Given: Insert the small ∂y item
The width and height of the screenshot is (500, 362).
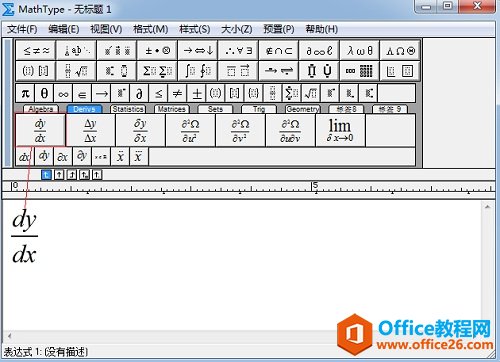Looking at the screenshot, I should (82, 156).
